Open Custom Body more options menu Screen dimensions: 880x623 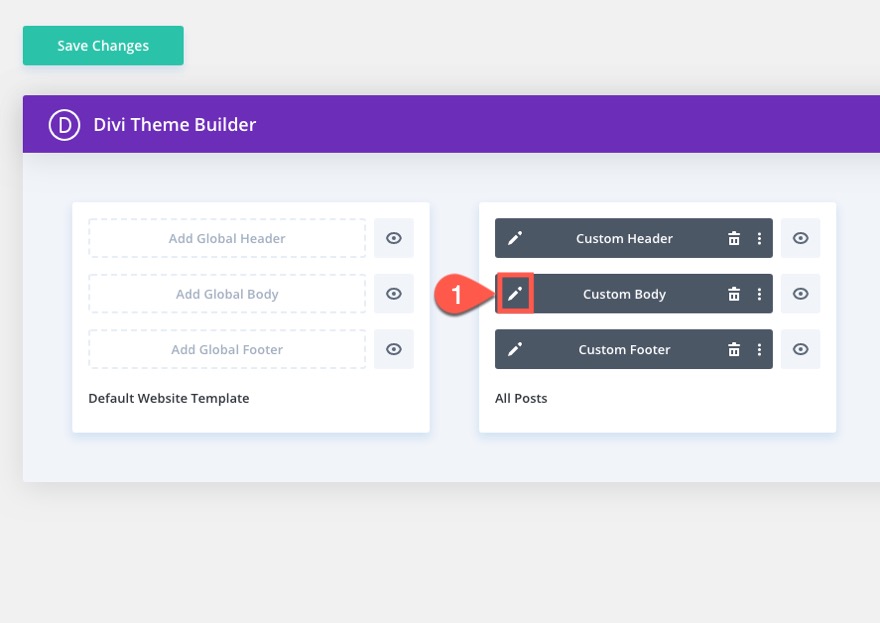coord(759,294)
